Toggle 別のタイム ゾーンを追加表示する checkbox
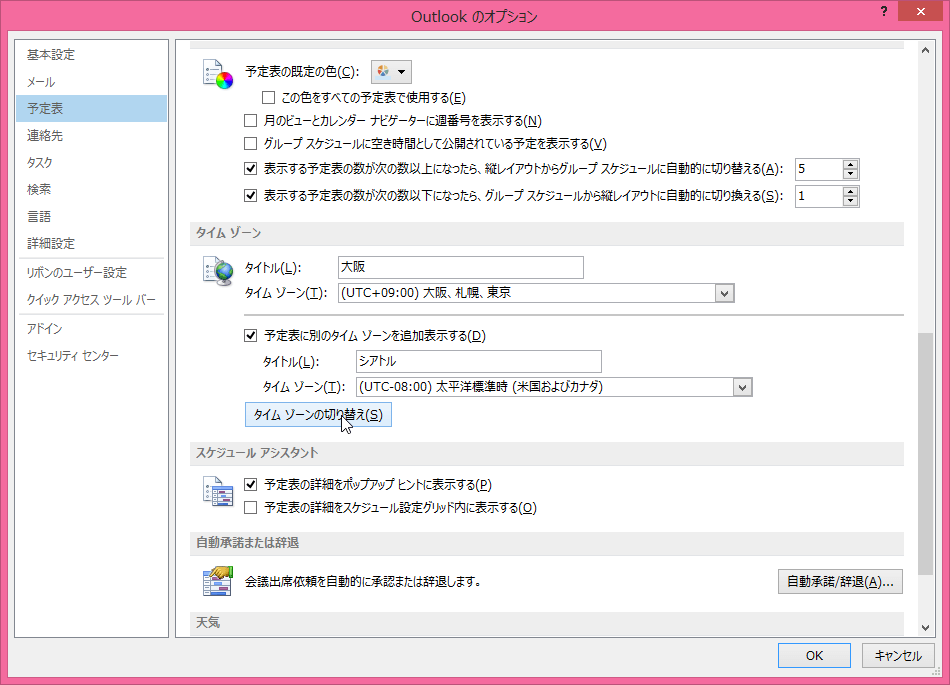Viewport: 950px width, 685px height. click(x=250, y=336)
